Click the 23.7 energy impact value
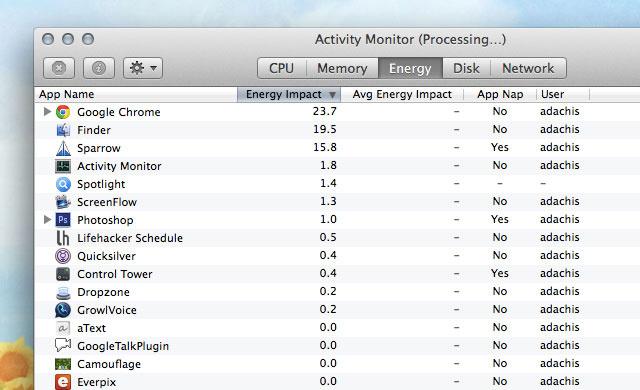This screenshot has width=640, height=390. tap(324, 111)
